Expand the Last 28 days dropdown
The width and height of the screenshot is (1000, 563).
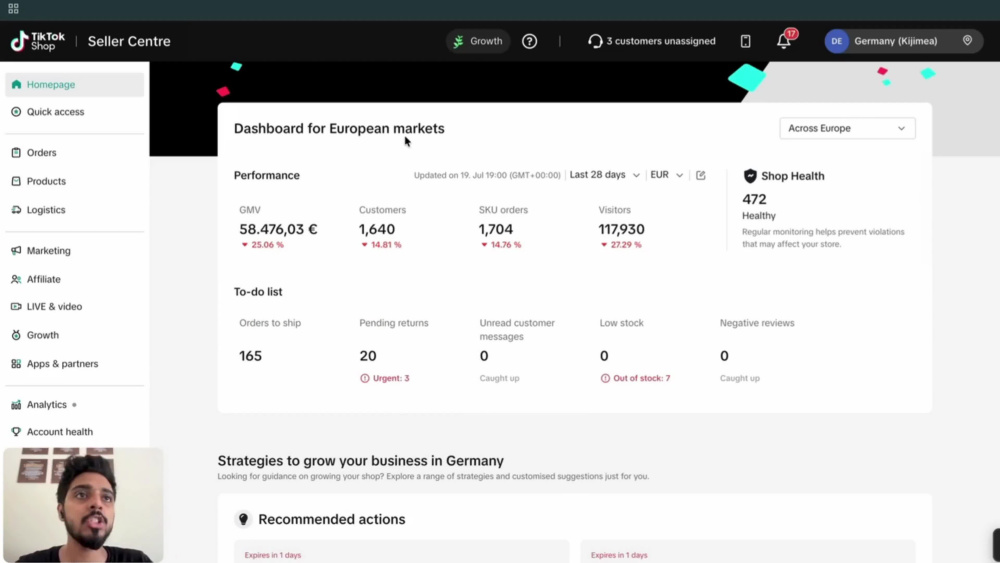605,175
